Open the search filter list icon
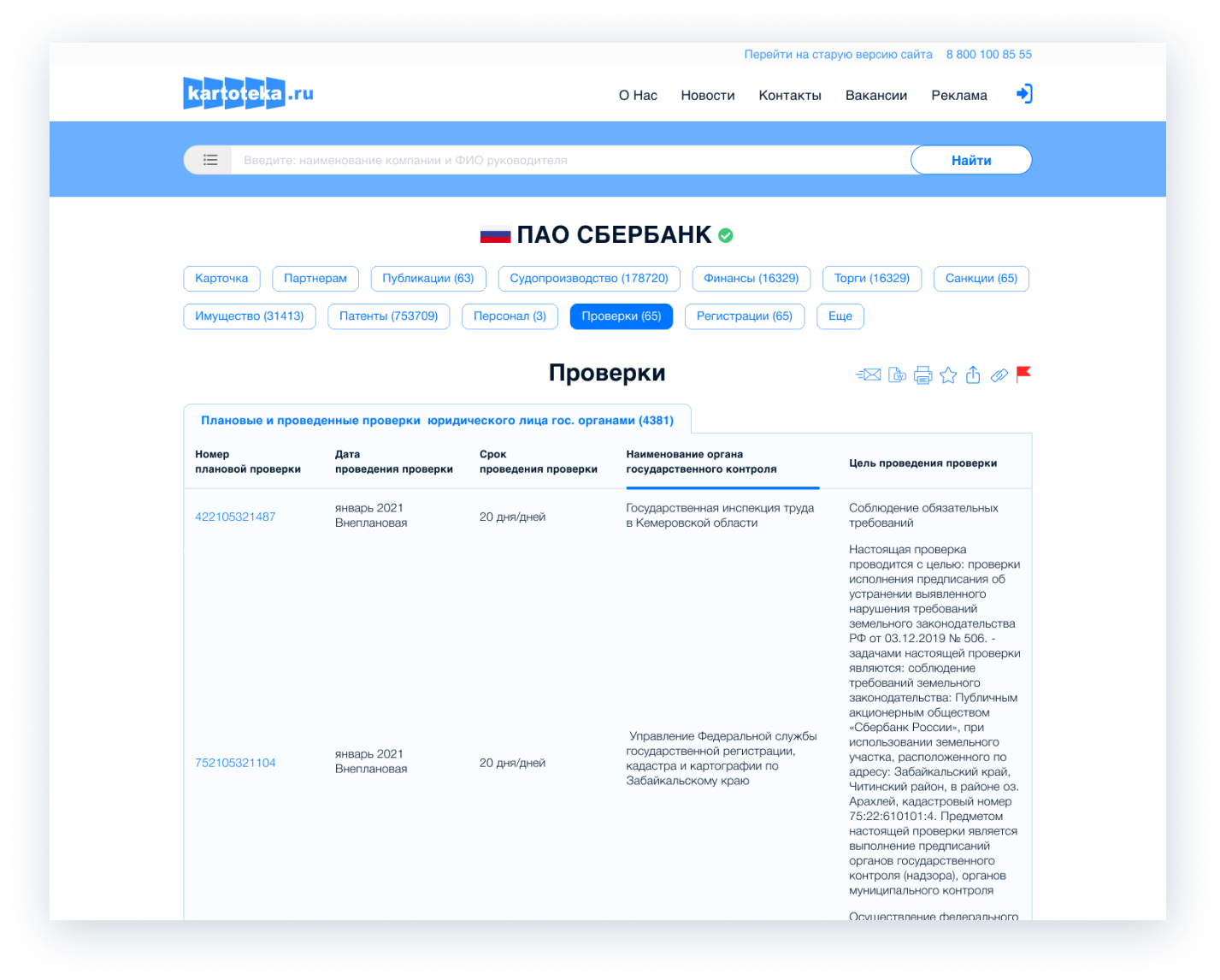The image size is (1220, 980). 210,160
